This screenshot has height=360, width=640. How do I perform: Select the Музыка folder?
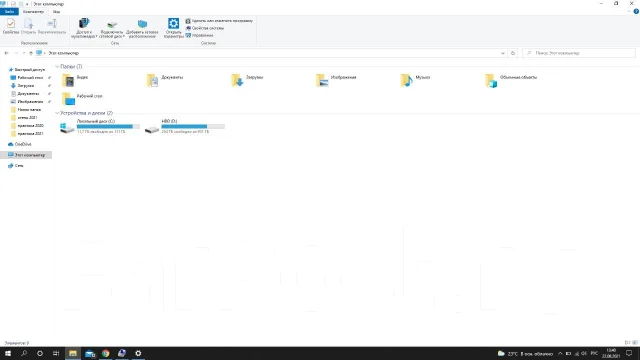415,80
